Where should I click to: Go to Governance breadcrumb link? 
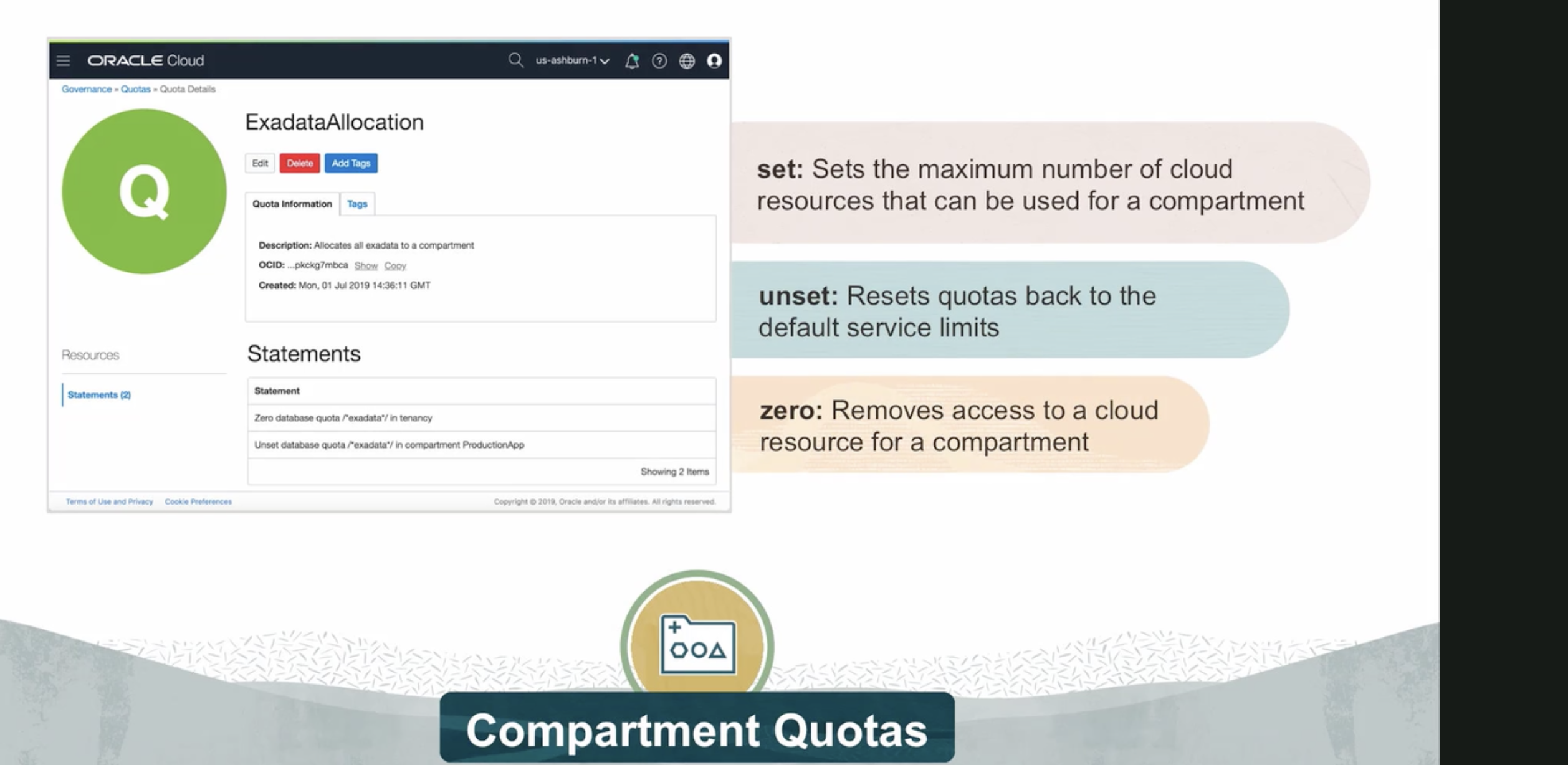[x=87, y=89]
